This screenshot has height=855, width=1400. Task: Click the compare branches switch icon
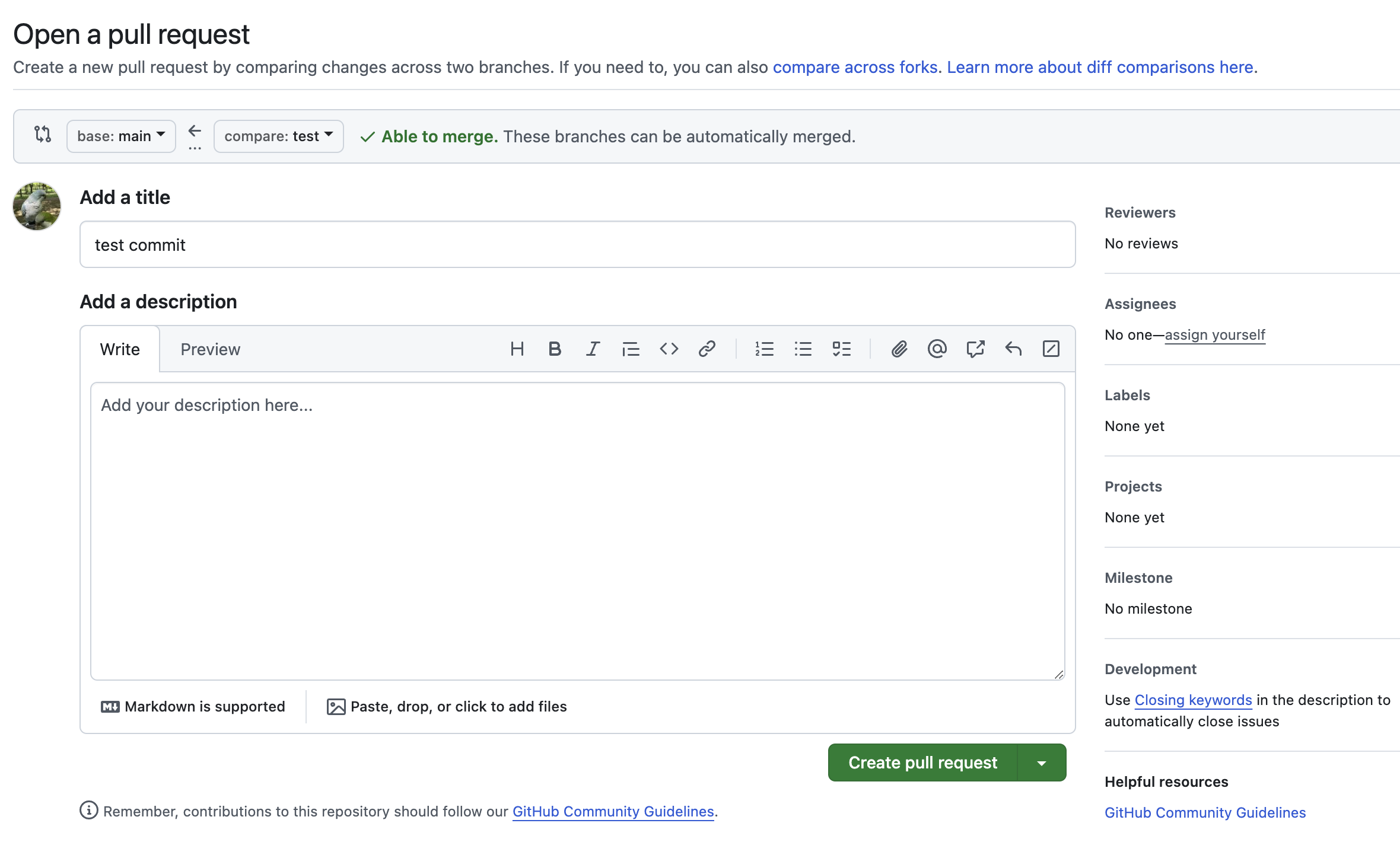coord(43,134)
